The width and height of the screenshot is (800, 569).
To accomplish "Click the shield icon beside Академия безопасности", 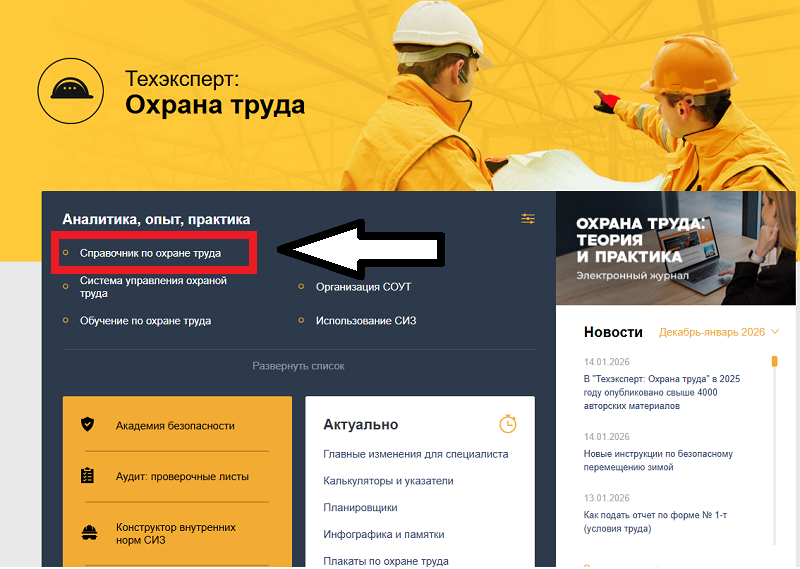I will pos(88,425).
